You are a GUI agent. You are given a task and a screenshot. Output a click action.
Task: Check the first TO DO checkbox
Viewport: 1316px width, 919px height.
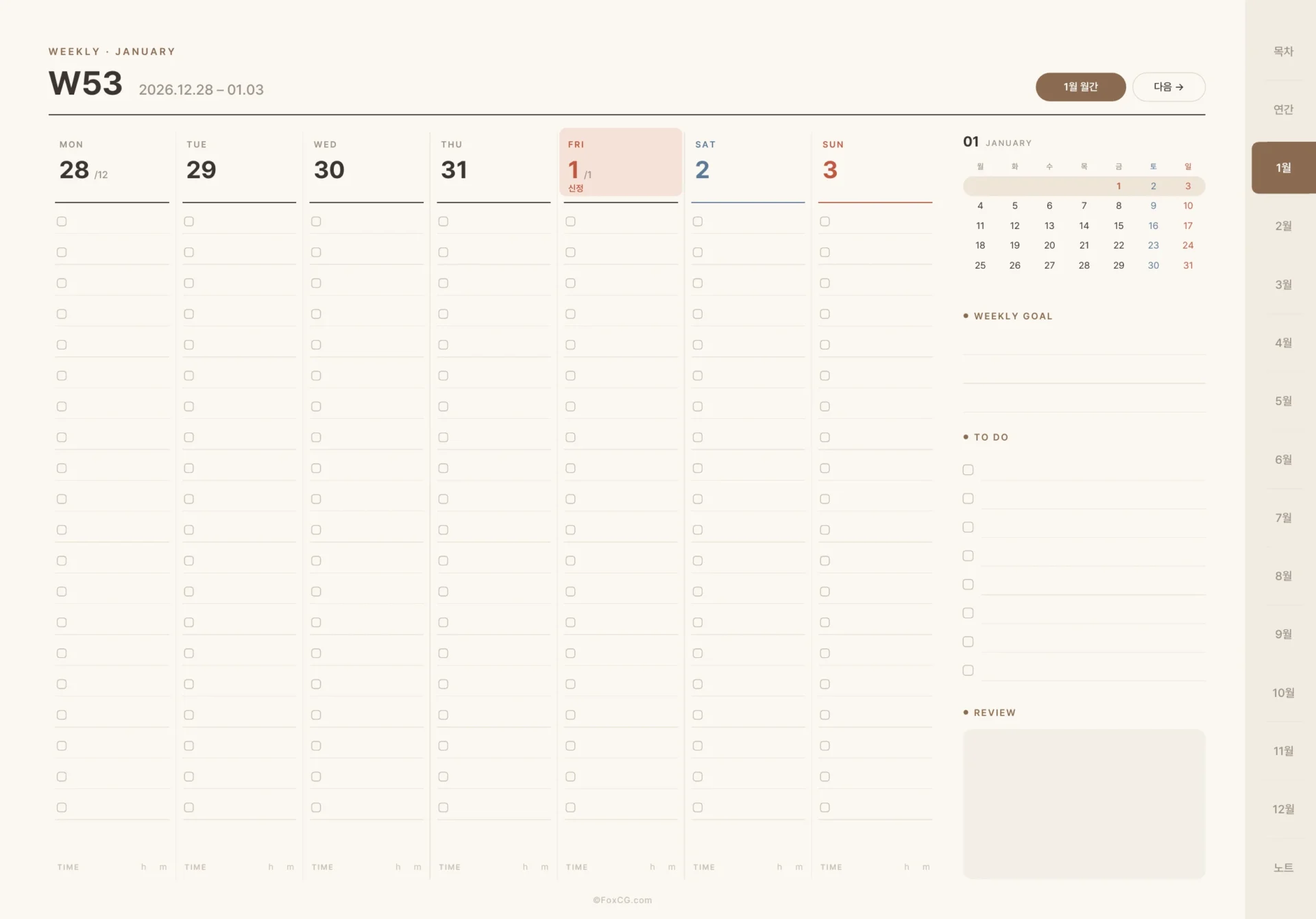(968, 469)
